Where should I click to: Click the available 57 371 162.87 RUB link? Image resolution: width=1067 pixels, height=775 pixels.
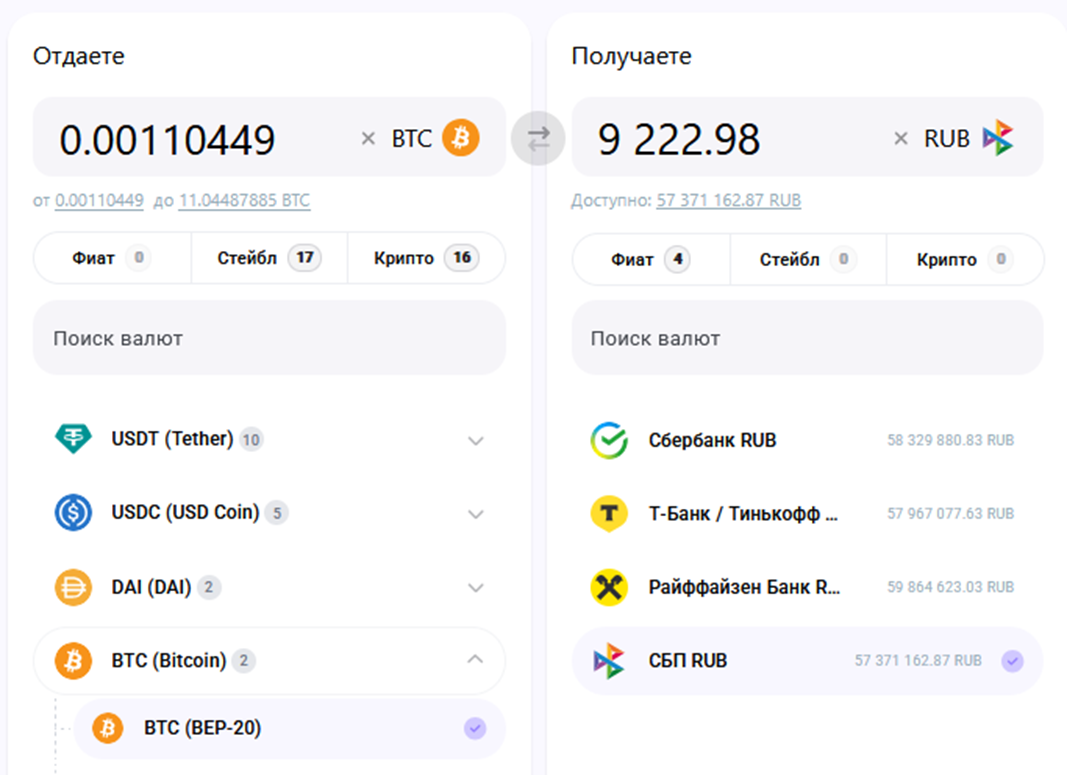tap(728, 201)
